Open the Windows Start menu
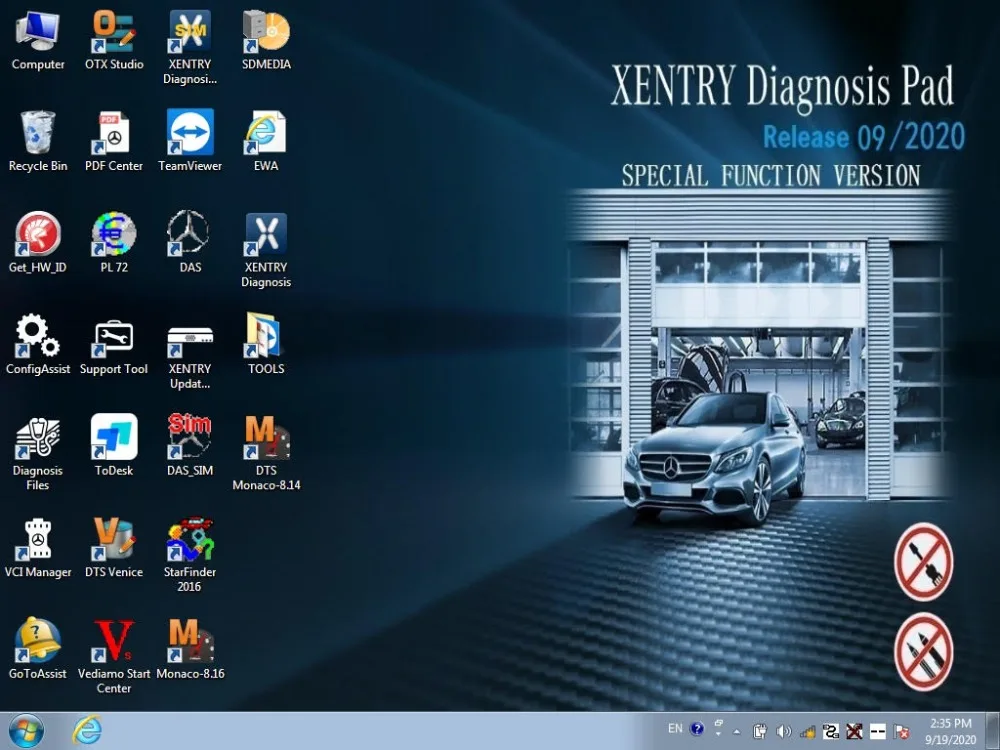This screenshot has height=750, width=1000. pyautogui.click(x=26, y=731)
